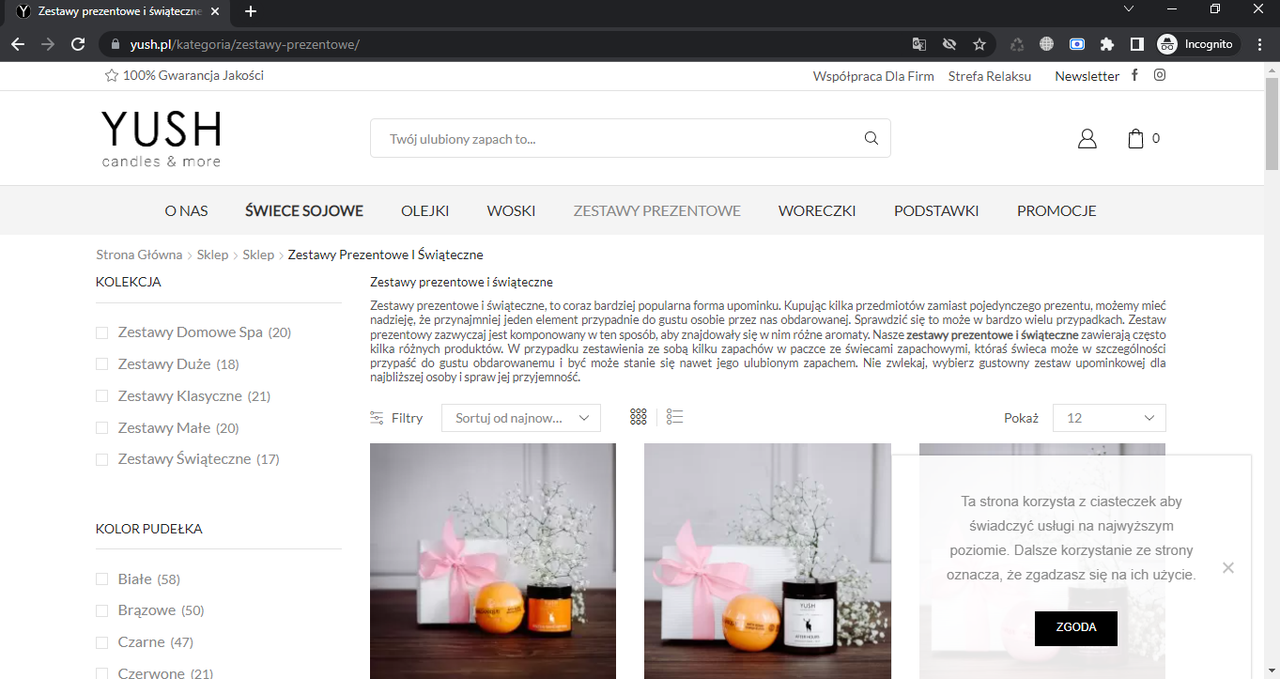The height and width of the screenshot is (679, 1280).
Task: Open the tab search dropdown
Action: point(1129,9)
